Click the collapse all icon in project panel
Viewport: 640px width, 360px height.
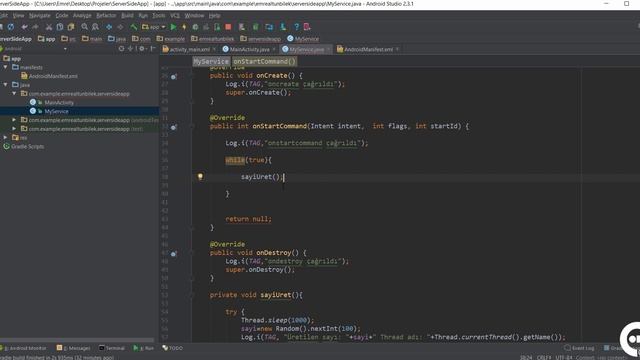131,49
